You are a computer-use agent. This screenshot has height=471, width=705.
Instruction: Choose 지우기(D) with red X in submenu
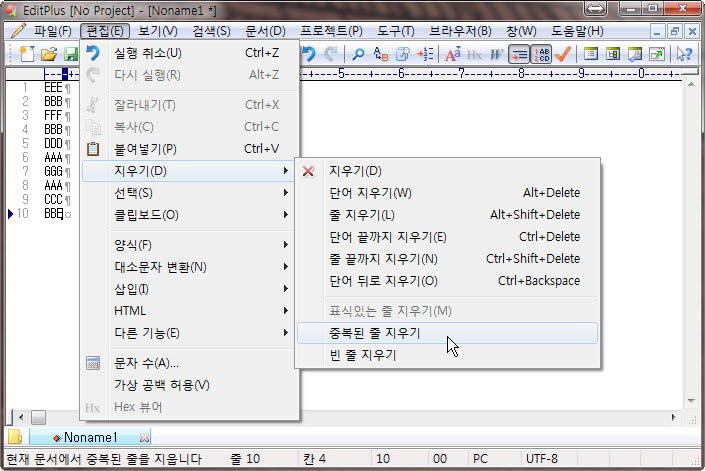[447, 171]
